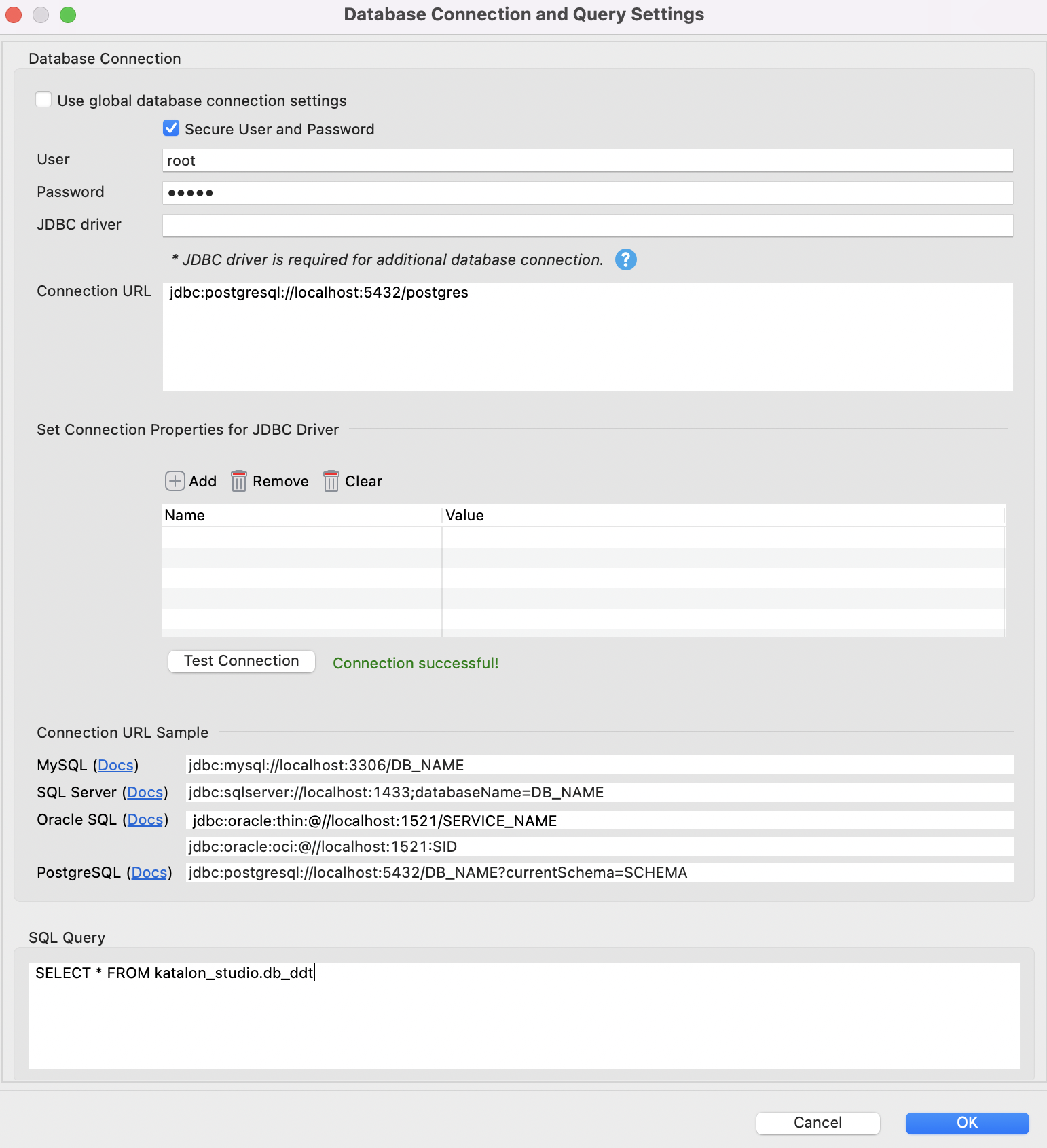This screenshot has width=1047, height=1148.
Task: Add a new JDBC connection property
Action: click(x=191, y=481)
